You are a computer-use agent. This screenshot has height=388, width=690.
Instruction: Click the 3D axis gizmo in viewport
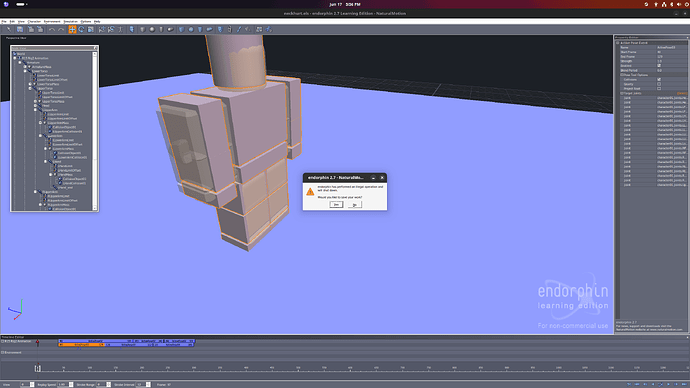click(x=16, y=310)
